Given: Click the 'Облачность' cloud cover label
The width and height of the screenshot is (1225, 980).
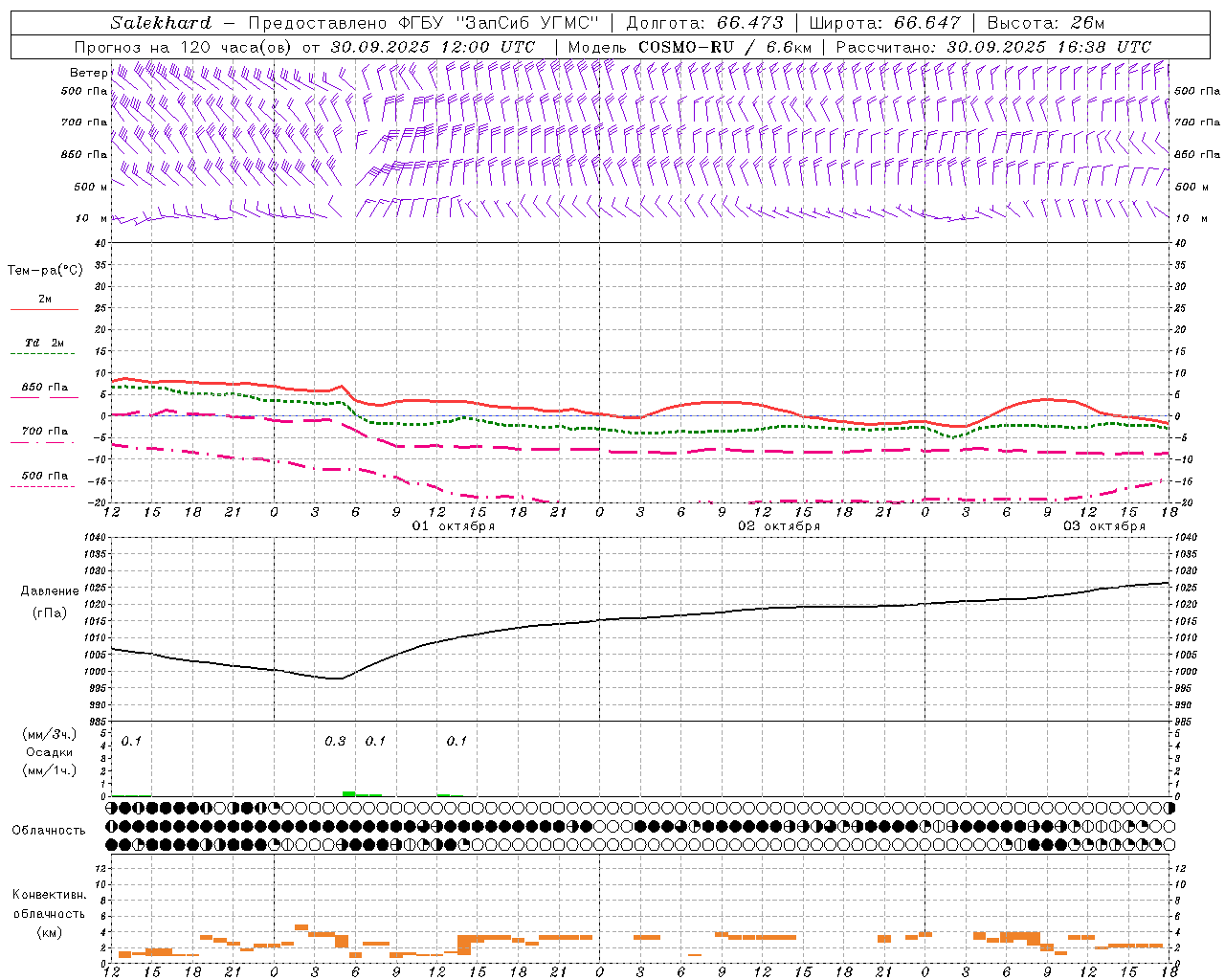Looking at the screenshot, I should [49, 831].
